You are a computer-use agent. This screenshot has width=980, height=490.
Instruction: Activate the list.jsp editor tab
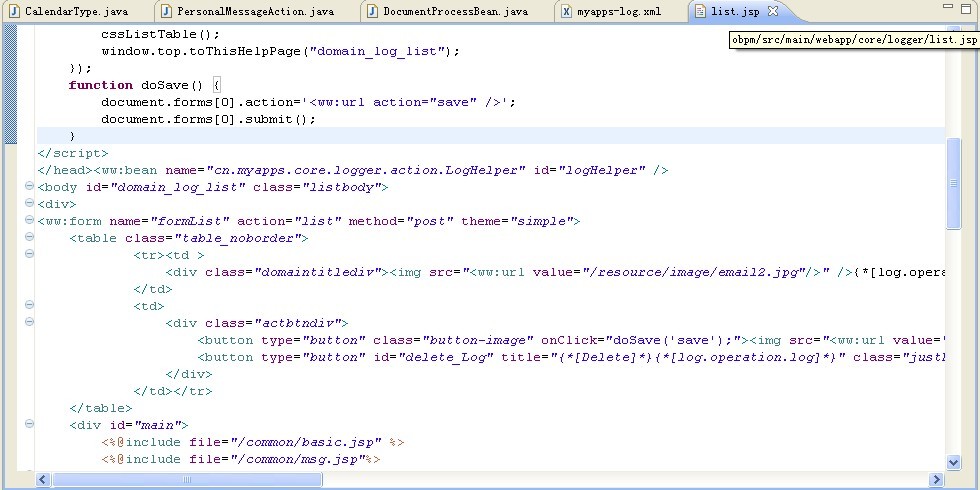(735, 11)
